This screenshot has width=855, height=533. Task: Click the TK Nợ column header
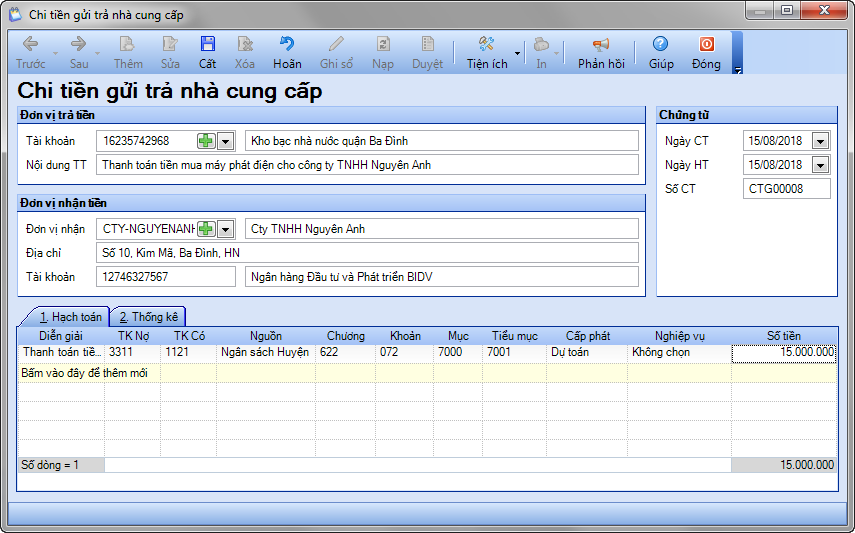[x=133, y=336]
